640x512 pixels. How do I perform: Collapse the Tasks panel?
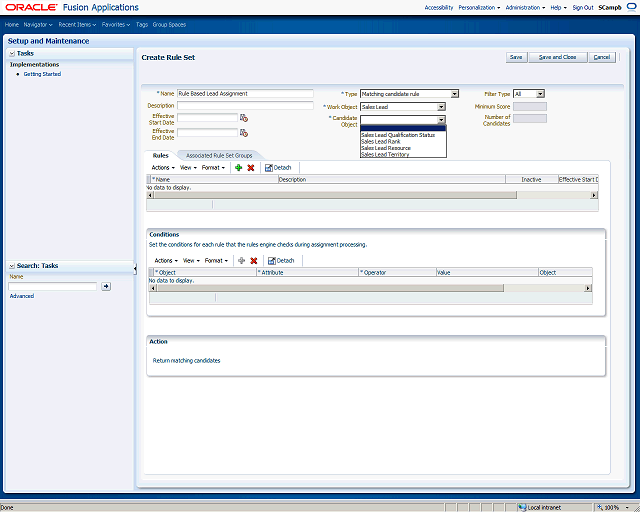click(x=12, y=53)
